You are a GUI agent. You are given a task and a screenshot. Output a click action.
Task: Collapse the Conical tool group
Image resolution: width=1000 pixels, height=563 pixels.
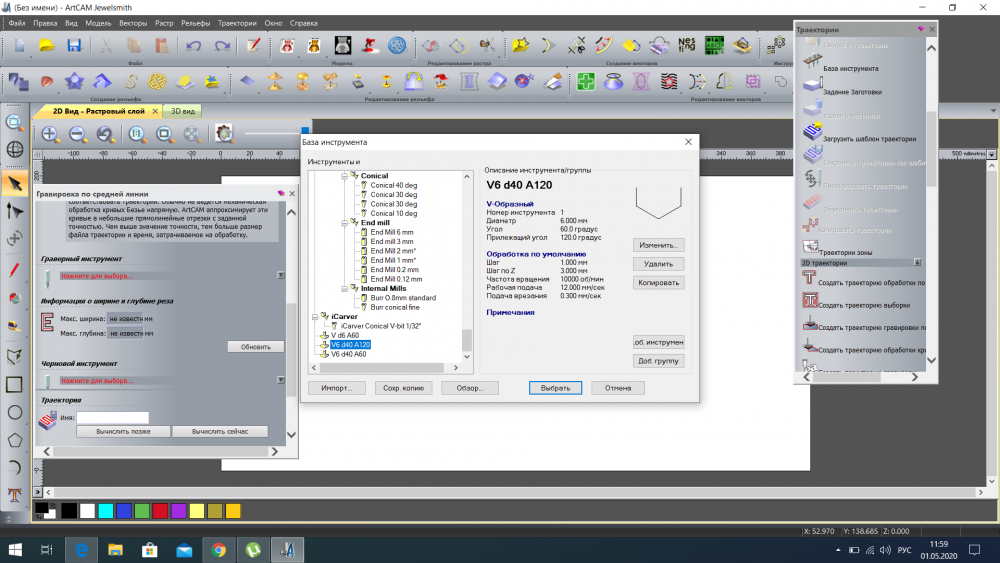343,176
